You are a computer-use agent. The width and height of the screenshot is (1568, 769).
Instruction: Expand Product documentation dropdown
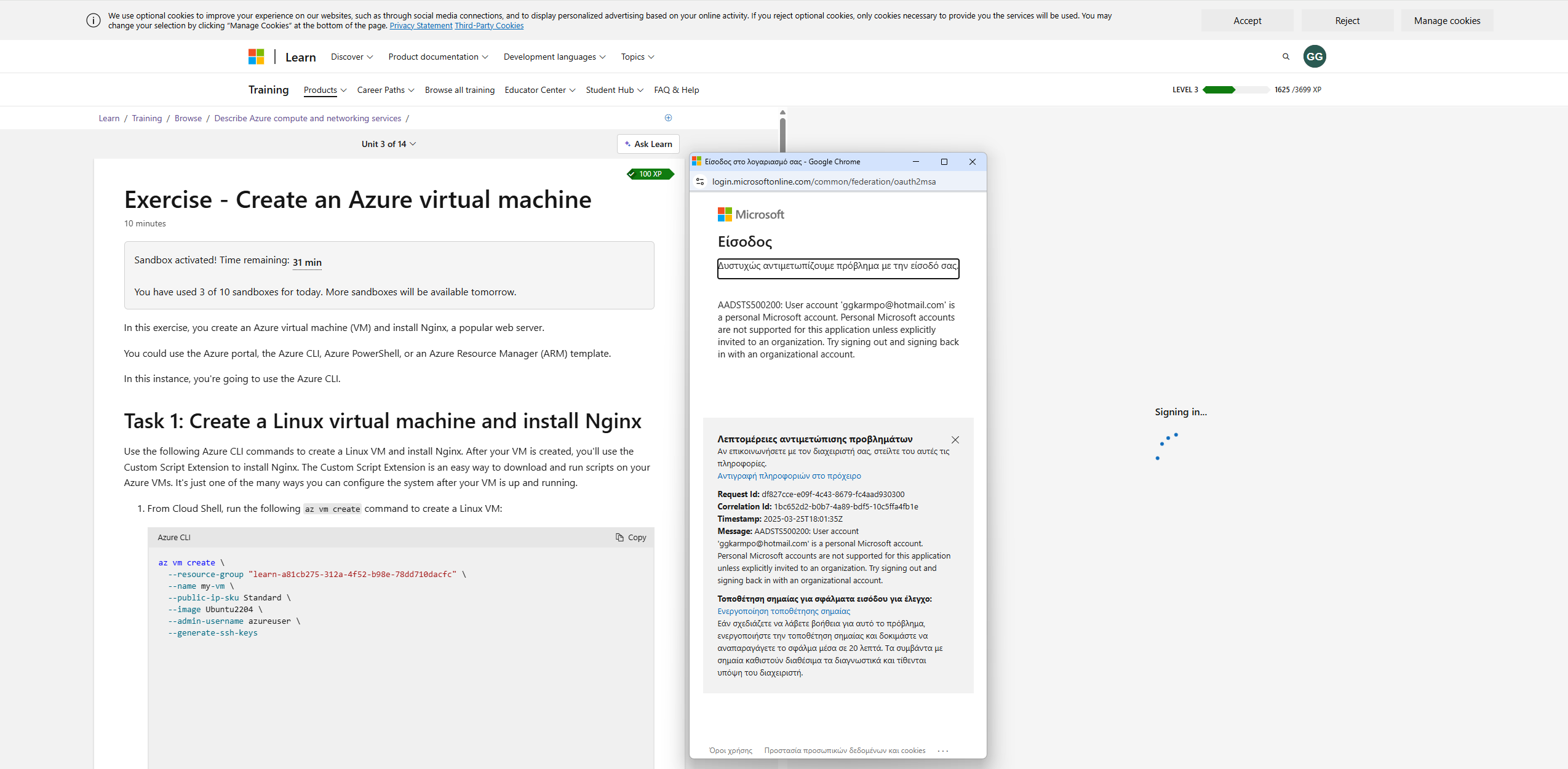click(438, 57)
